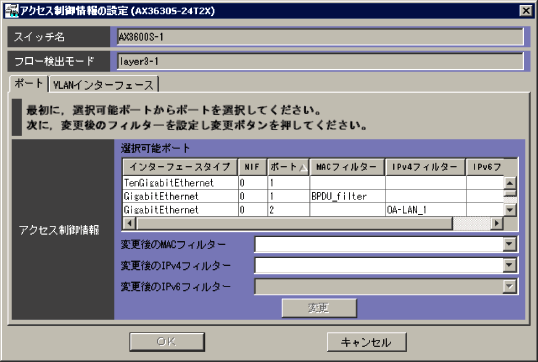Open the 変更後のIPv6フィルター dropdown
This screenshot has width=538, height=362.
click(510, 286)
